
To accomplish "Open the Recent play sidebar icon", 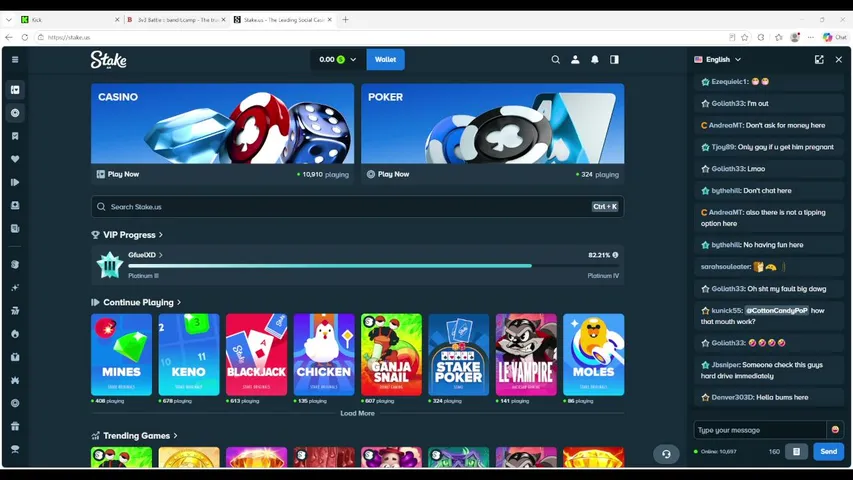I will coord(15,182).
